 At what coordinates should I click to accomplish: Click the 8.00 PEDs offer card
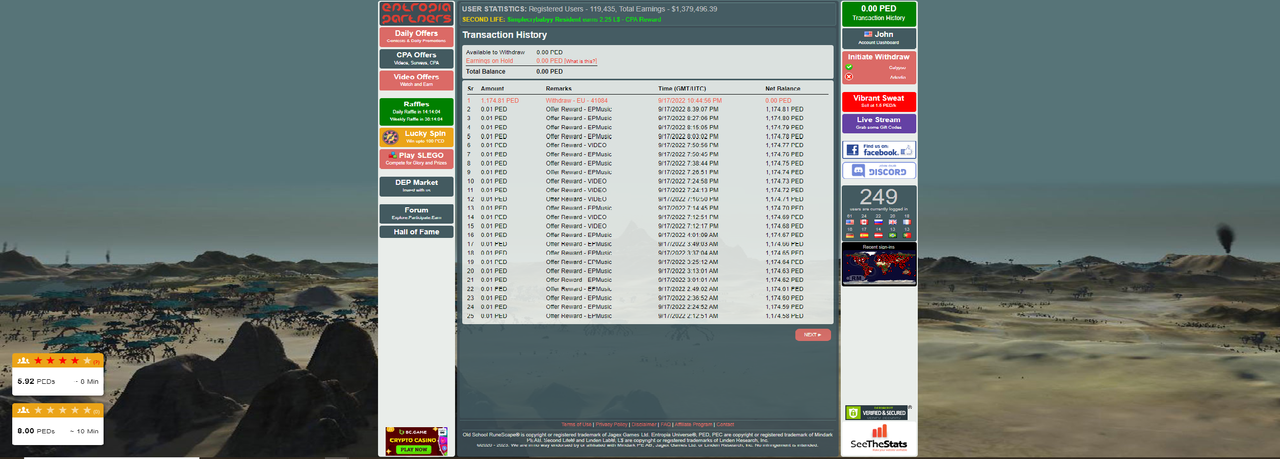click(58, 423)
